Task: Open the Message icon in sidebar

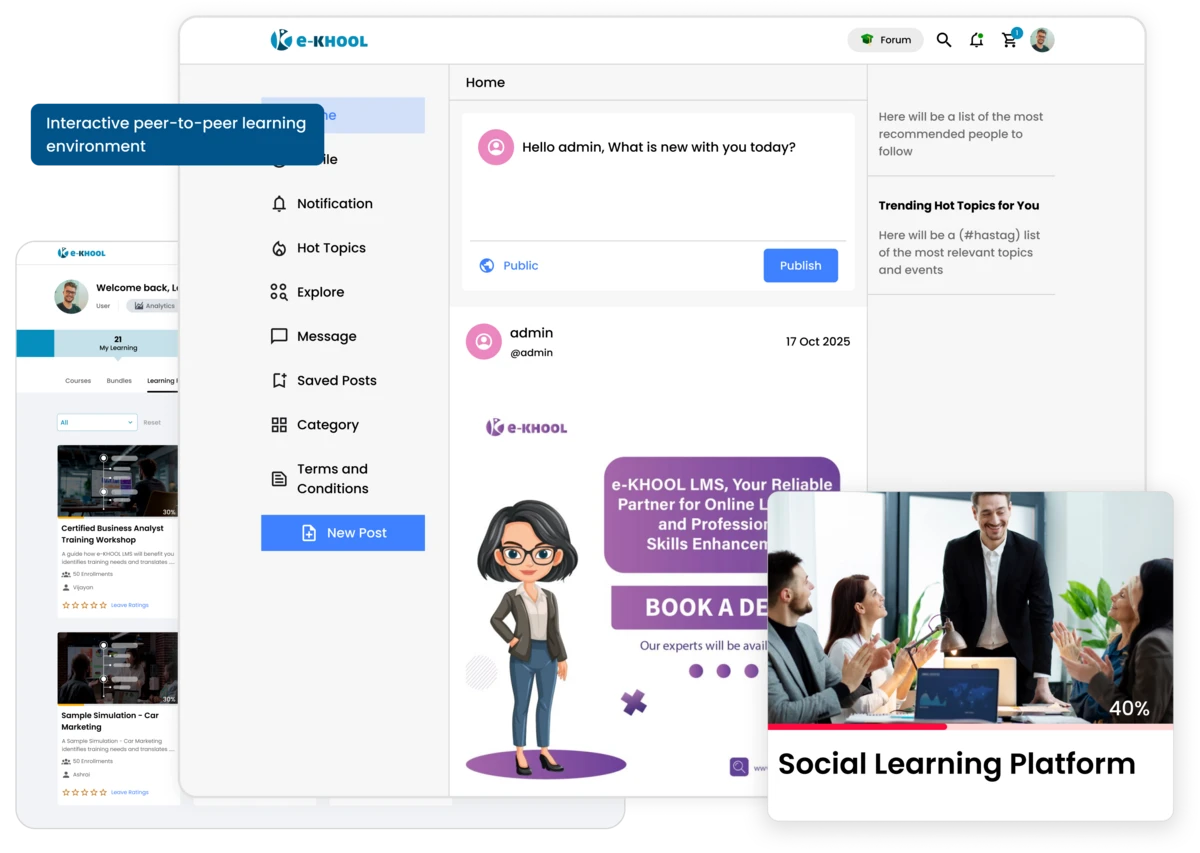Action: [278, 336]
